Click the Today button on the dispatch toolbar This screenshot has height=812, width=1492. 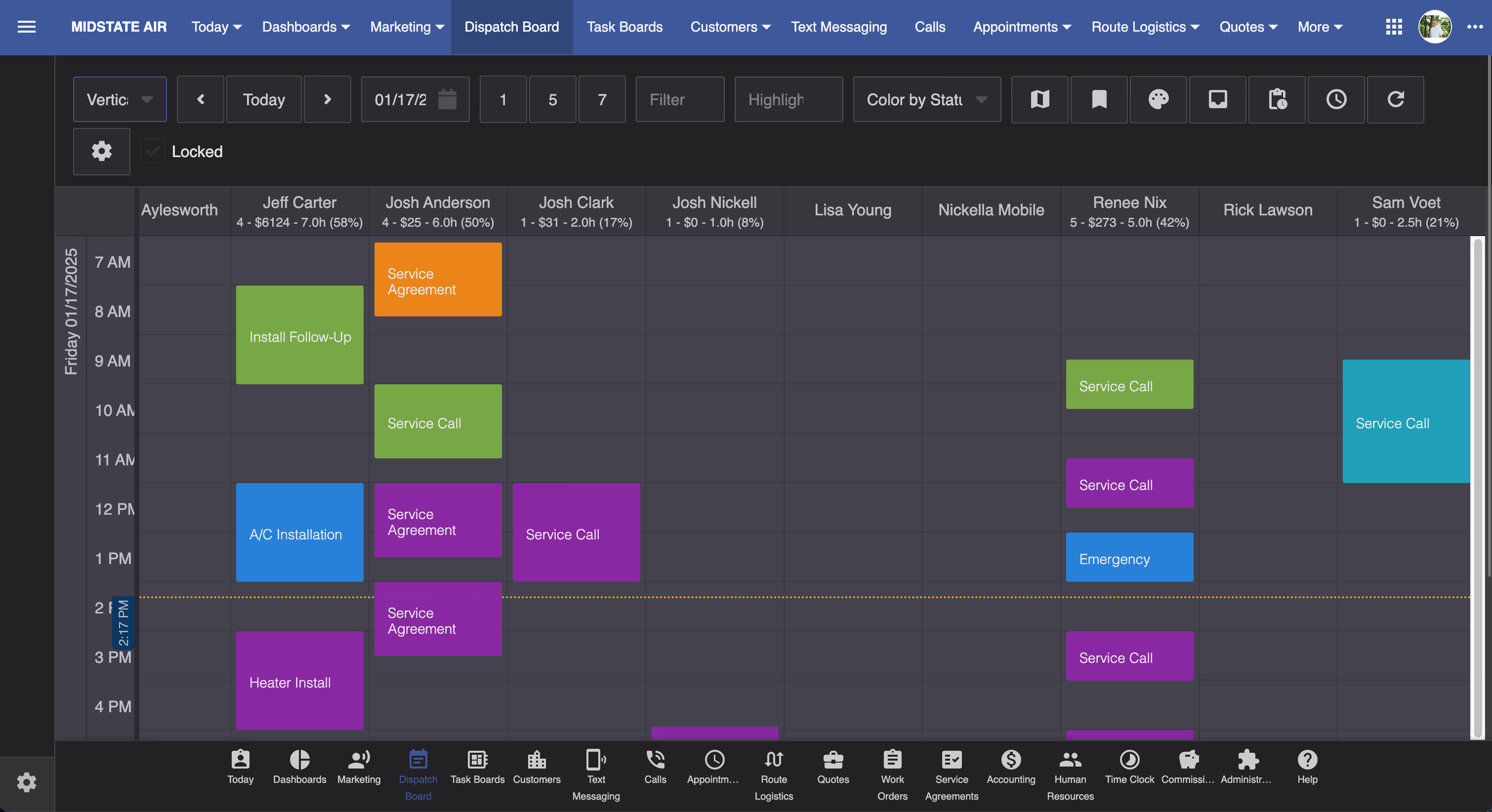pyautogui.click(x=263, y=100)
